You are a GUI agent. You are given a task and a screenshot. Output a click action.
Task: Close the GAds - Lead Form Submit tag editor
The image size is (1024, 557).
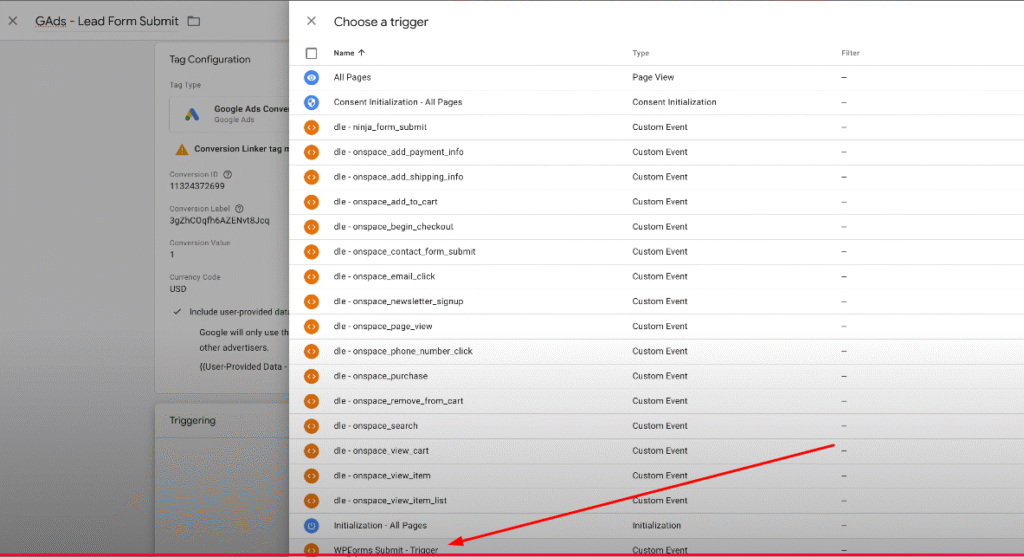(x=12, y=21)
